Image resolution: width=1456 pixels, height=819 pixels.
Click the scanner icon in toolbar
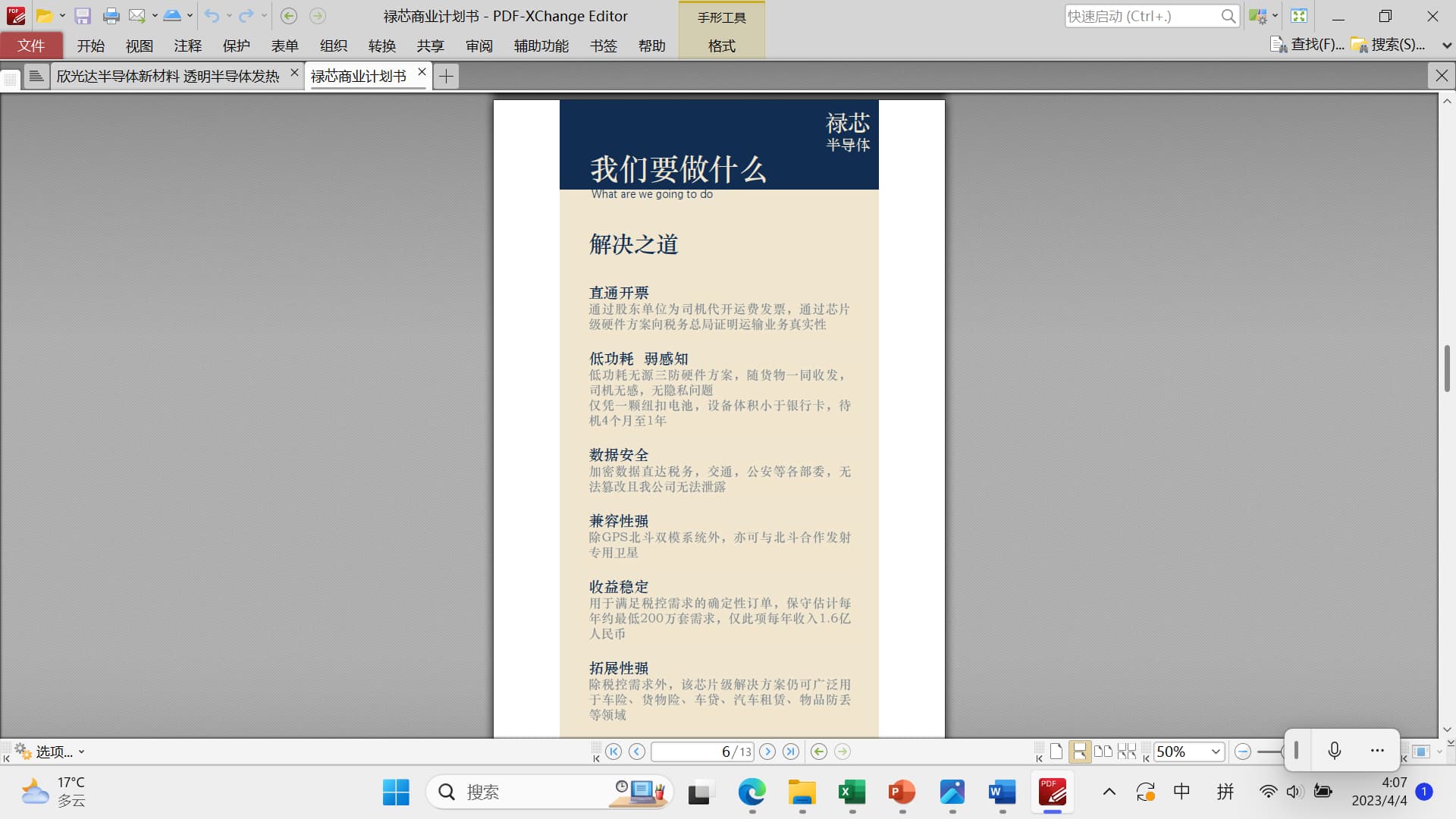[172, 16]
